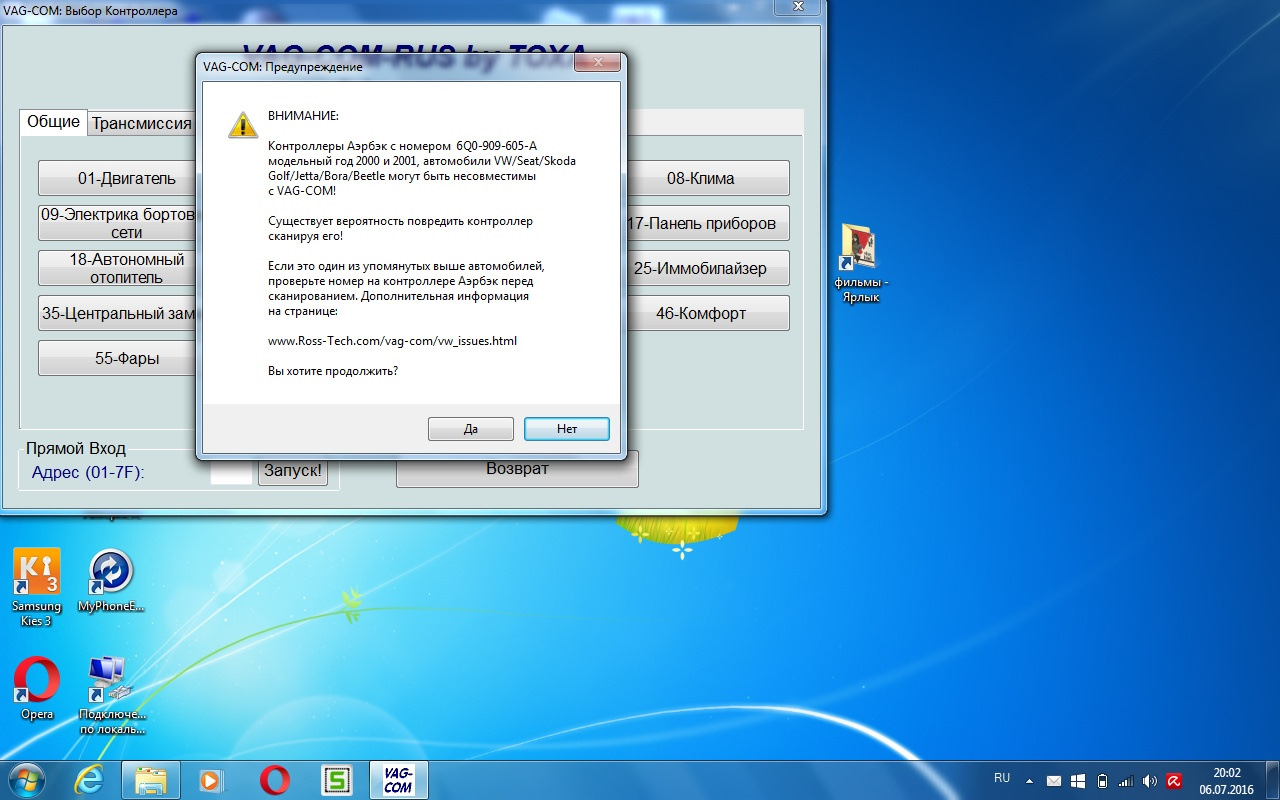Click the ВНИМАНИЕ: heading in the dialog
Viewport: 1280px width, 800px height.
(304, 116)
